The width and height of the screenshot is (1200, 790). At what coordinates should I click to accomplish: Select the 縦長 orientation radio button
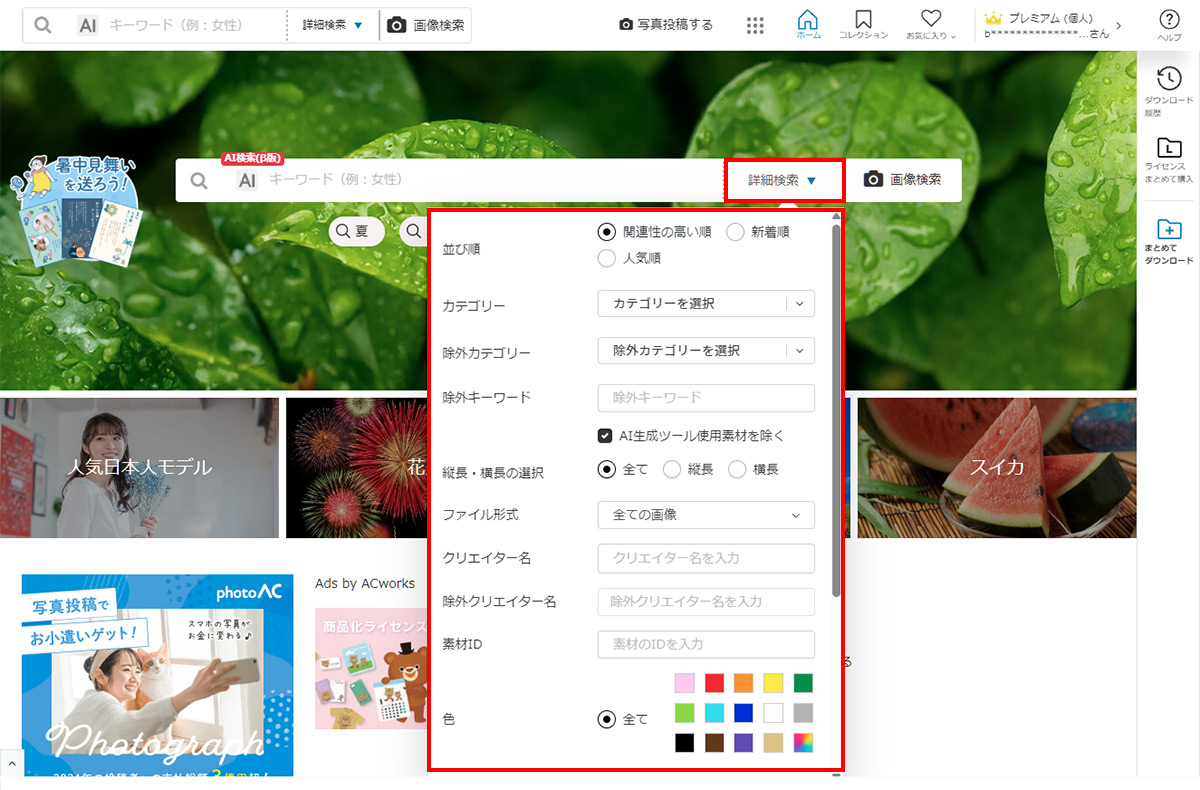pyautogui.click(x=672, y=469)
